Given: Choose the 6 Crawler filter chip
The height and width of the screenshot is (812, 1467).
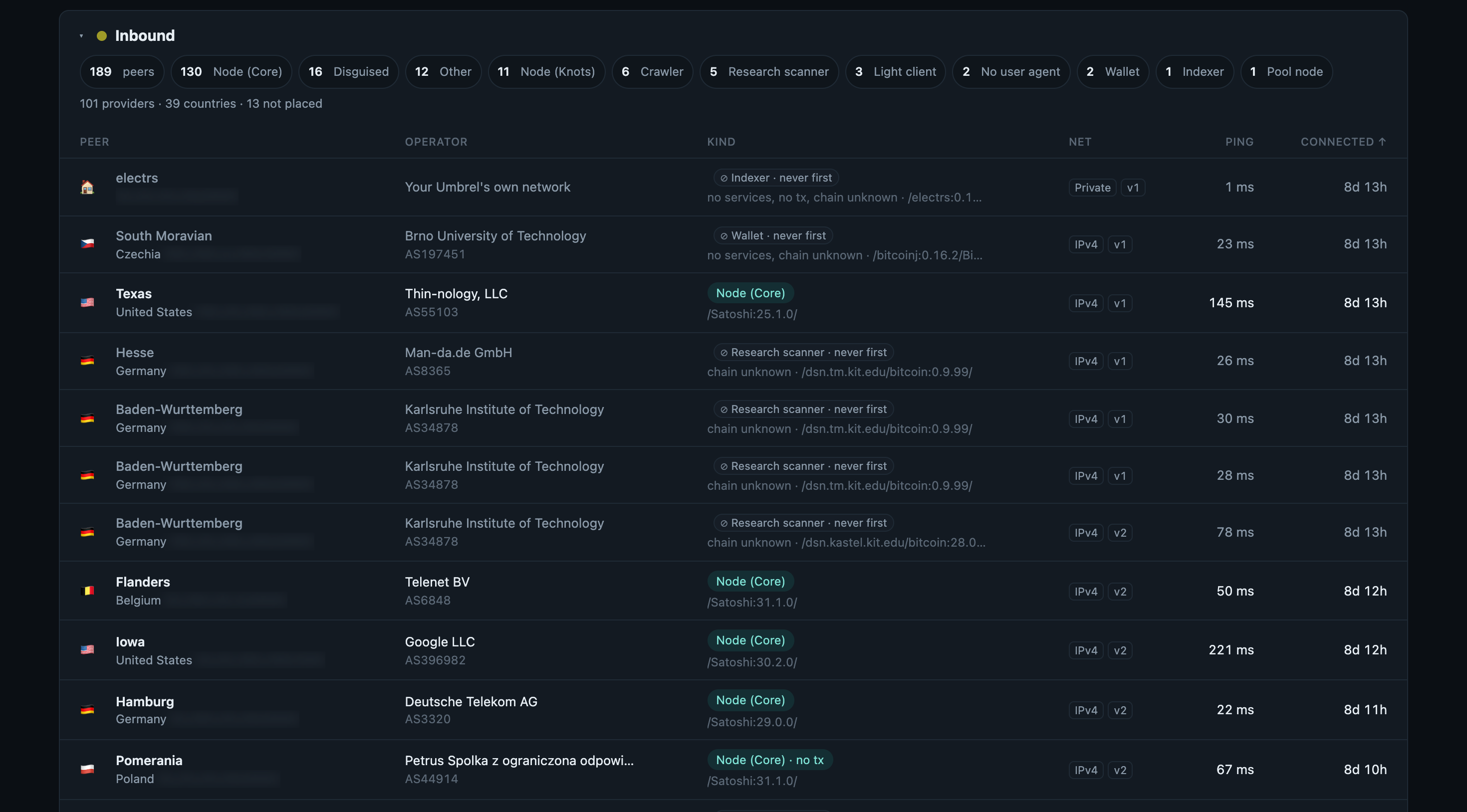Looking at the screenshot, I should tap(652, 72).
